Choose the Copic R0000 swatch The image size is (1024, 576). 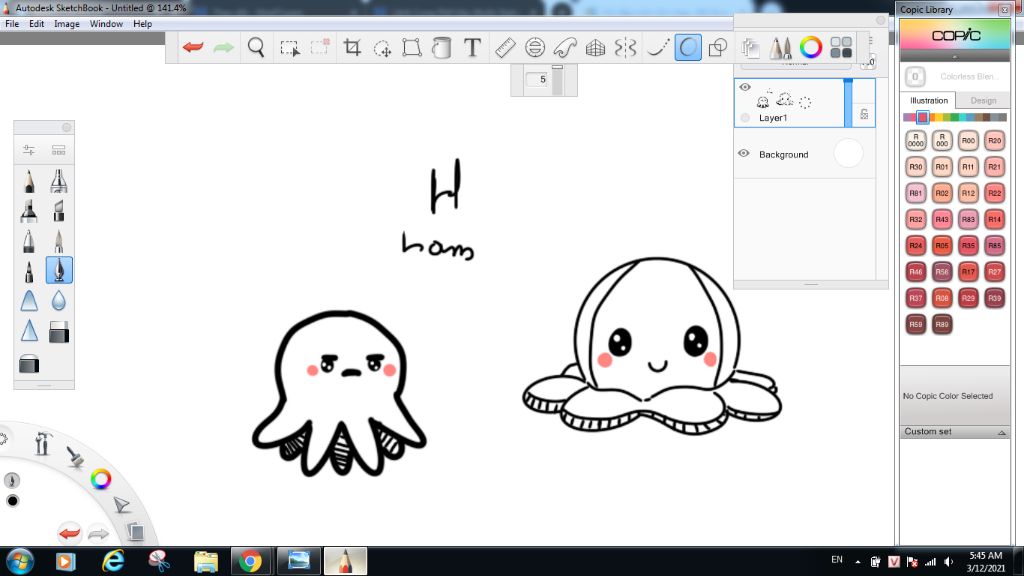916,140
